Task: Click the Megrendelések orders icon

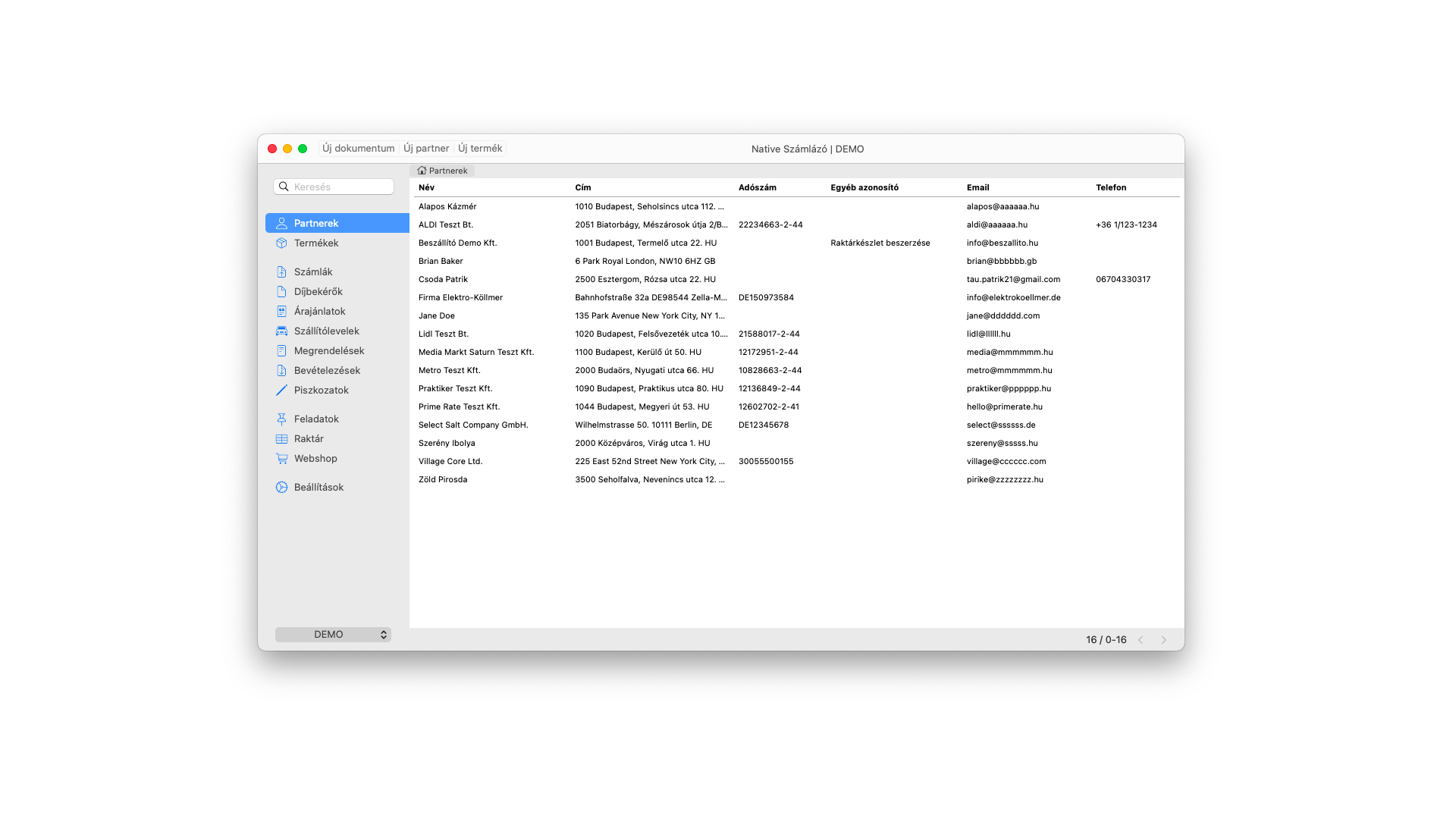Action: [x=281, y=350]
